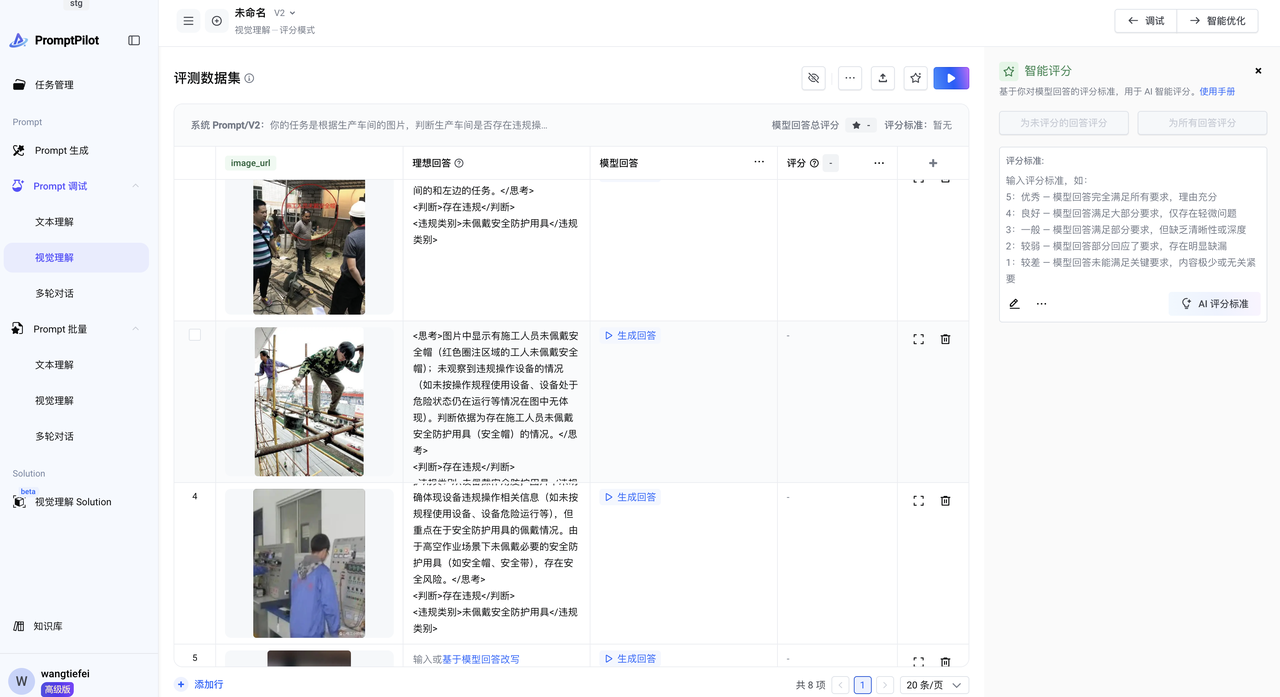Click the control room worker thumbnail
Screen dimensions: 1280x697
[x=309, y=563]
